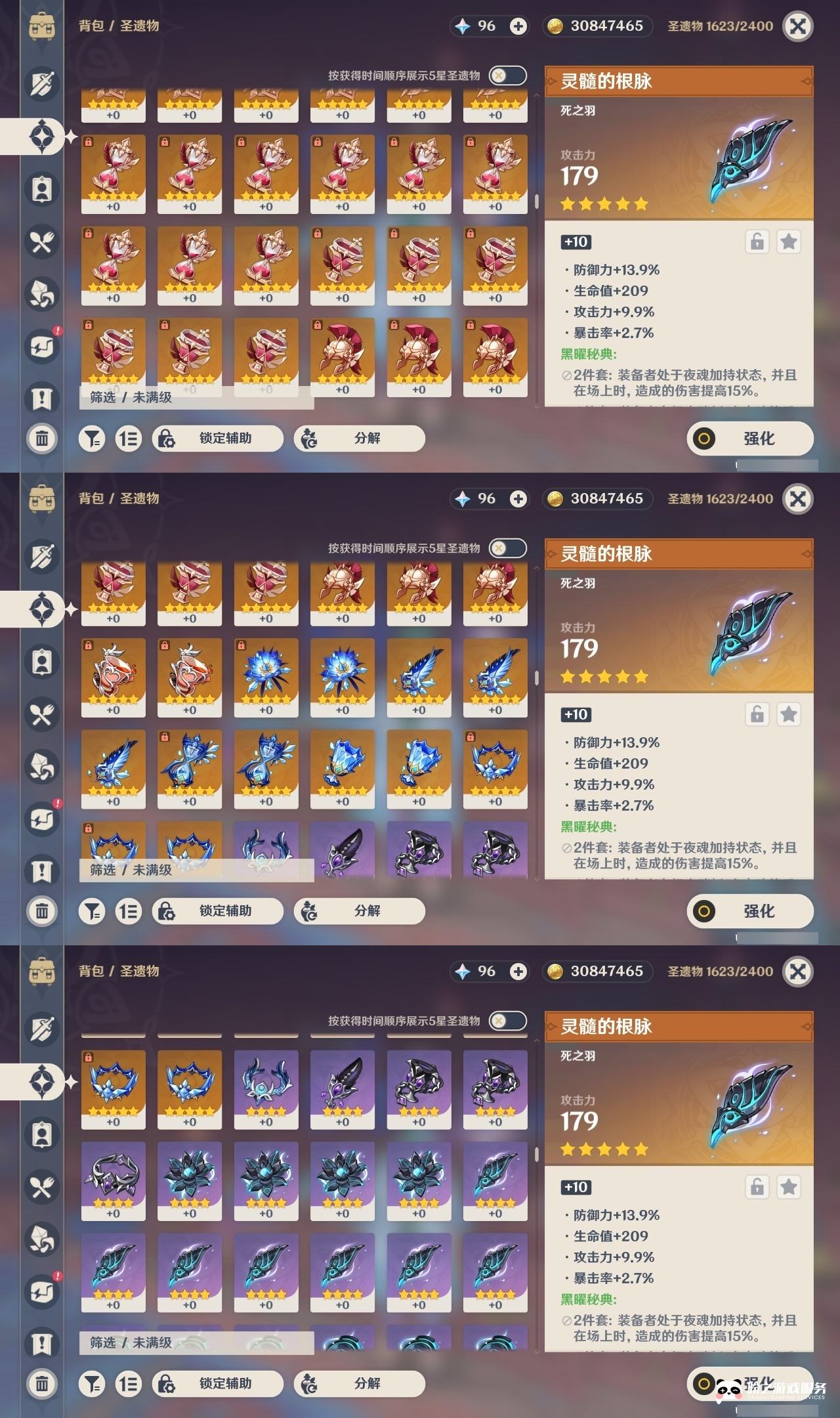Screen dimensions: 840x1418
Task: Select the artifacts tab in top sidebar
Action: [42, 137]
